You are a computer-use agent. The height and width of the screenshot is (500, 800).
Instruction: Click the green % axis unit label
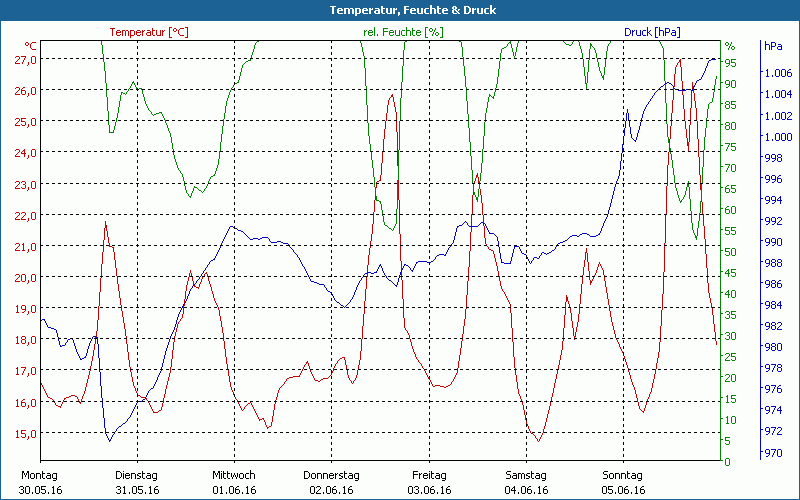730,46
